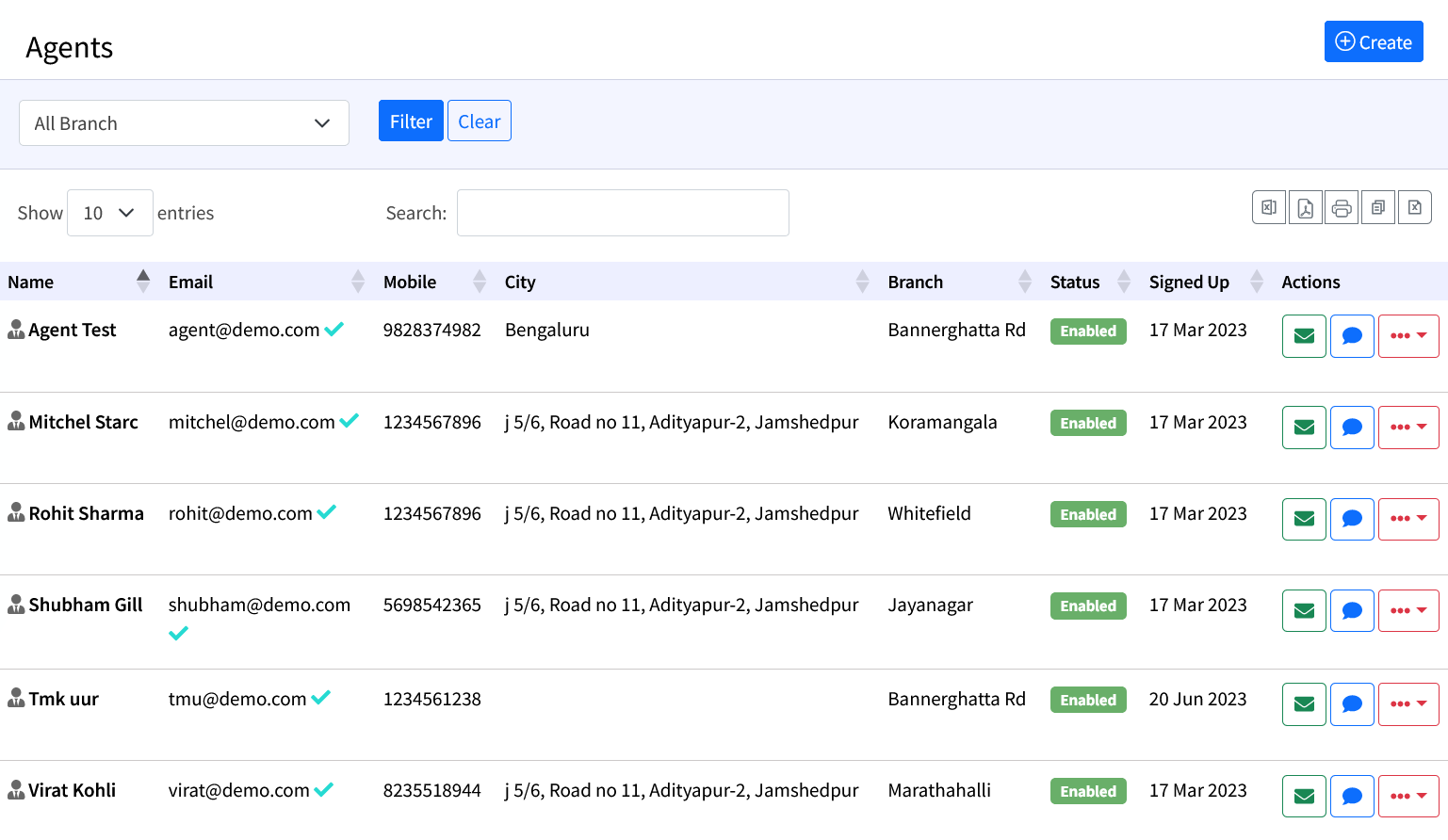Change the show entries count dropdown
Image resolution: width=1448 pixels, height=840 pixels.
(109, 213)
